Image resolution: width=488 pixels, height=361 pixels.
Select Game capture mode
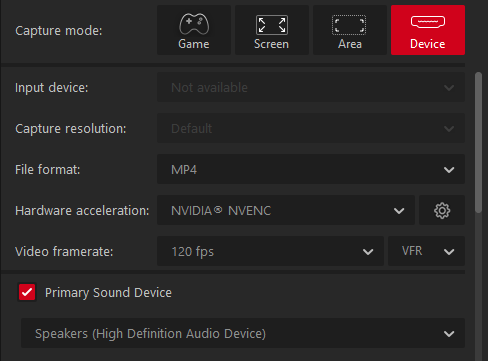click(194, 30)
